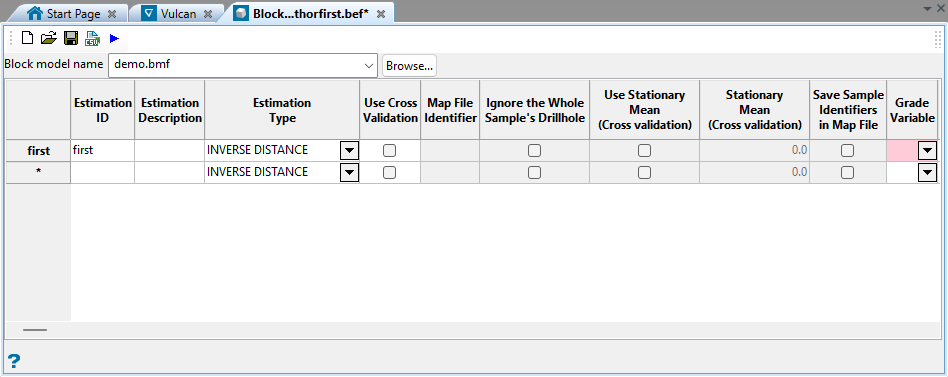This screenshot has height=377, width=948.
Task: Check Use Stationary Mean in first row
Action: (644, 150)
